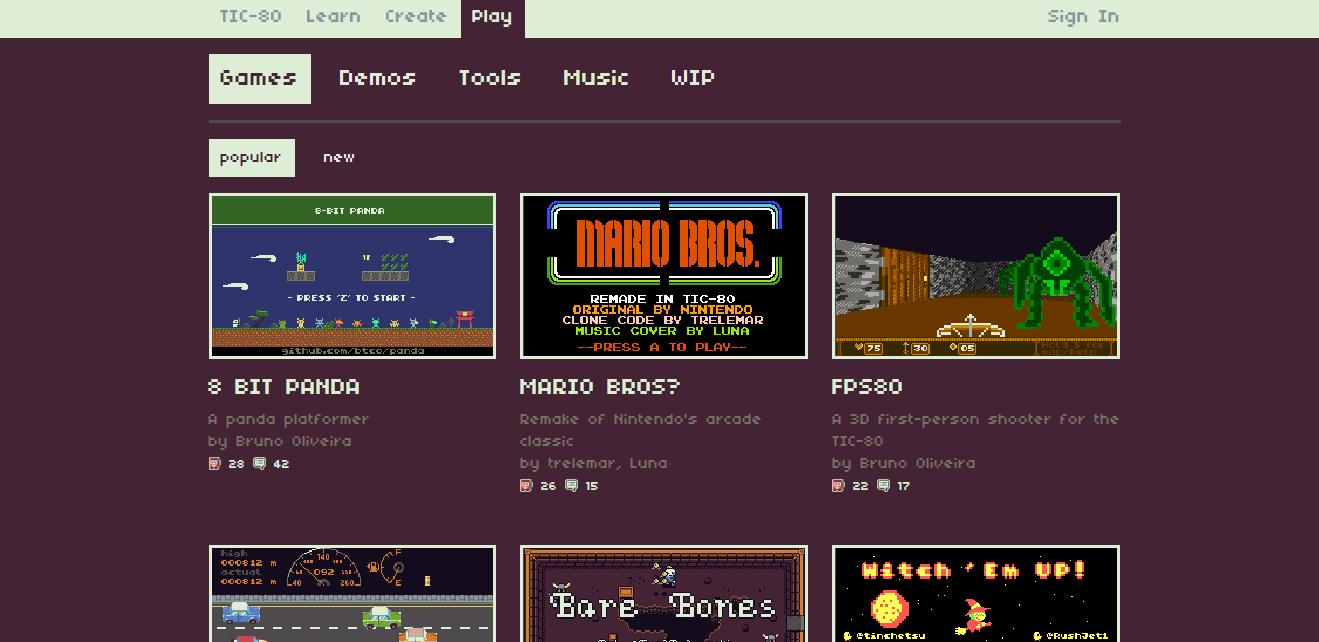1319x642 pixels.
Task: Switch to the WIP tab
Action: (692, 78)
